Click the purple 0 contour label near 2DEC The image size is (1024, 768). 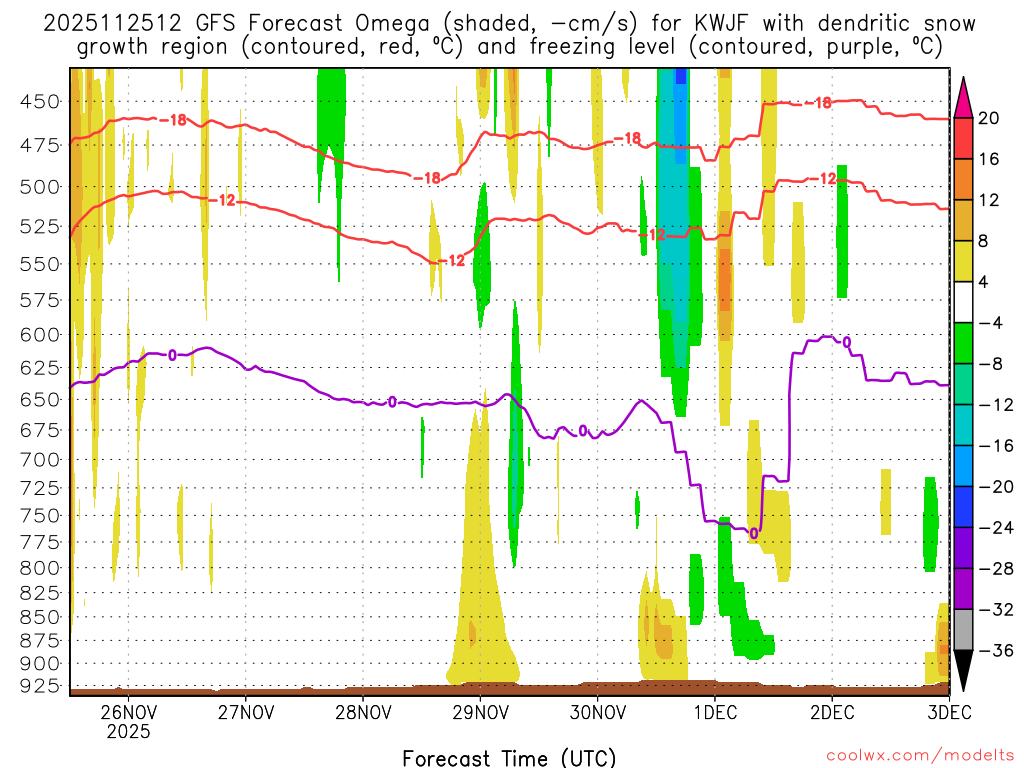pos(847,342)
